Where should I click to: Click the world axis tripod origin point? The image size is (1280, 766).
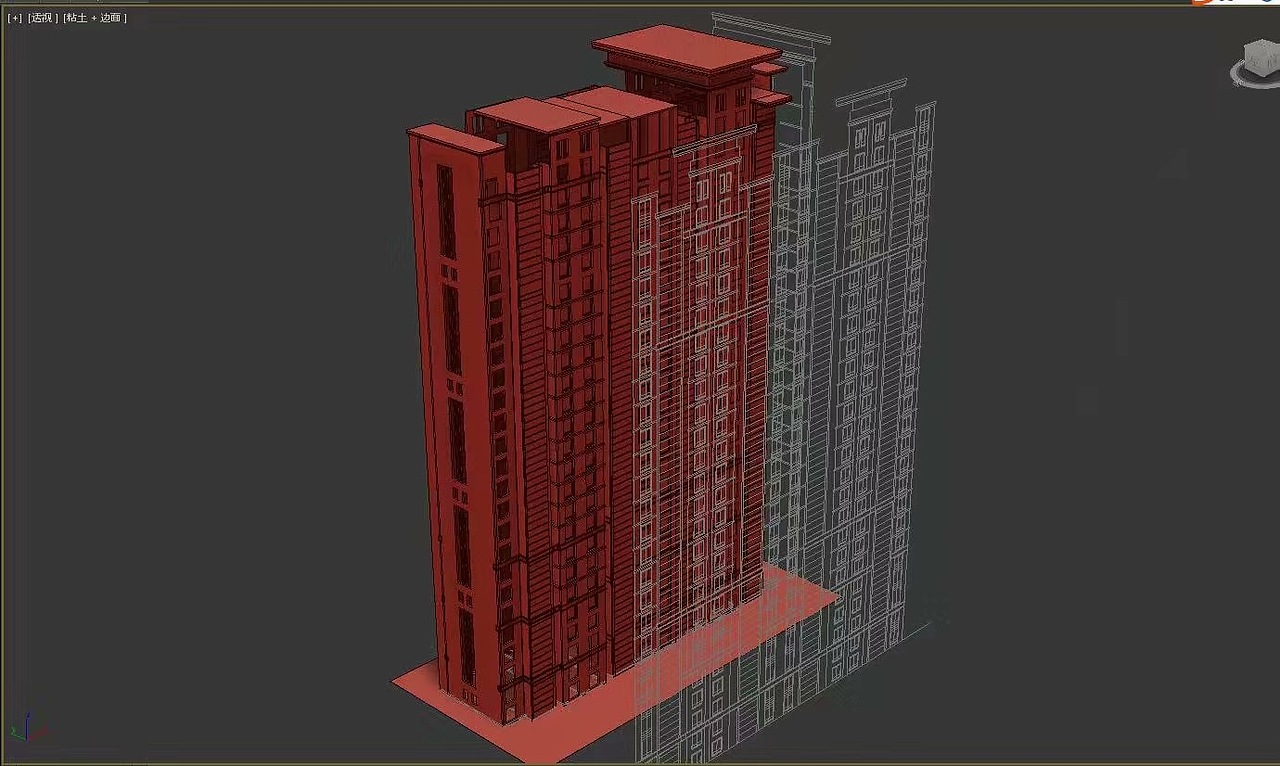pyautogui.click(x=27, y=739)
